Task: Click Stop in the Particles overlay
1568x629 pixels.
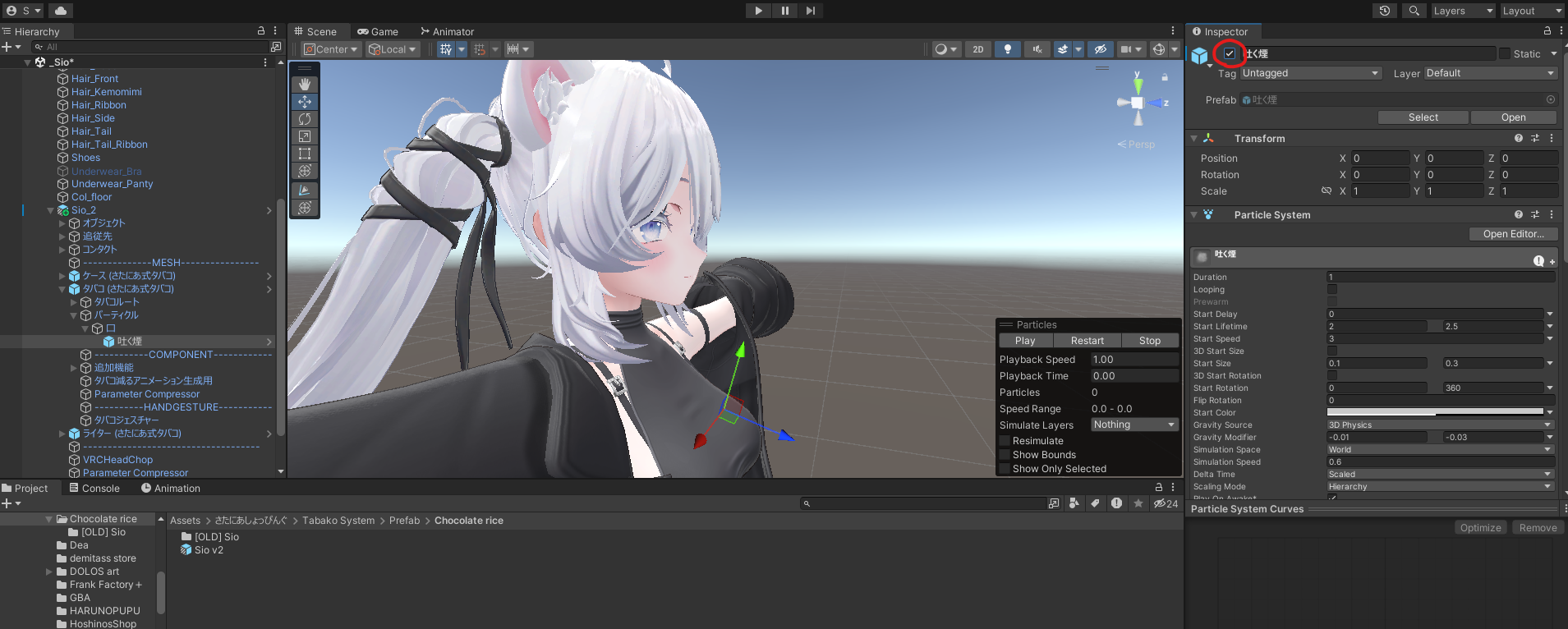Action: (x=1150, y=341)
